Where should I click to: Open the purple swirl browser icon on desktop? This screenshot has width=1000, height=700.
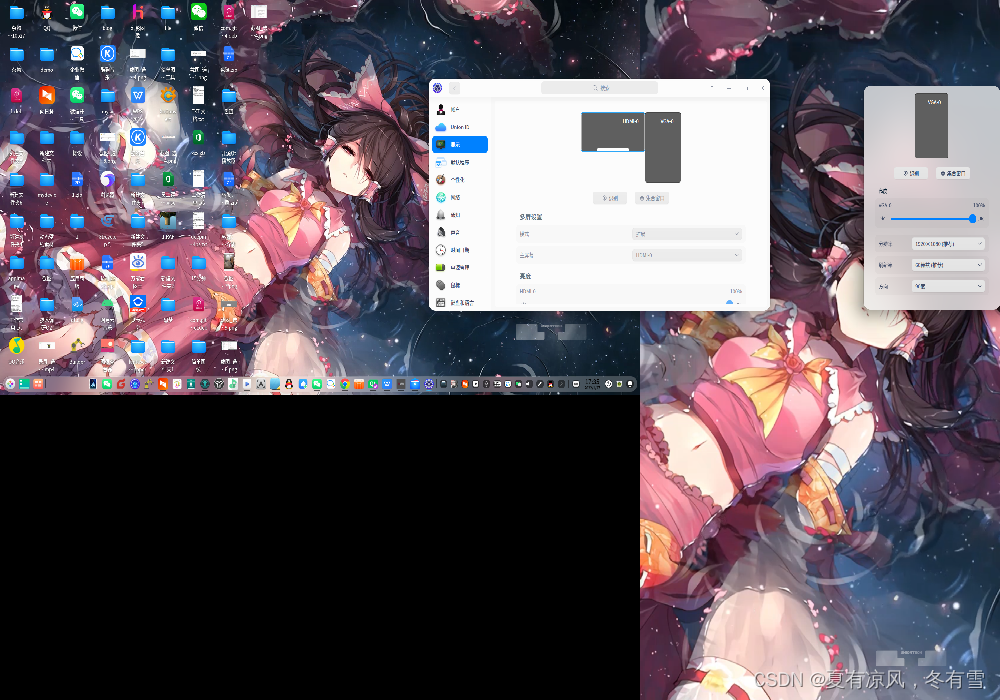coord(107,179)
